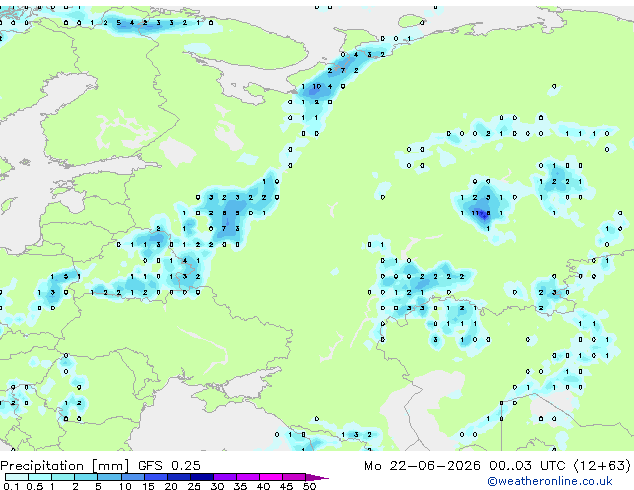Click the '25' legend label
This screenshot has height=490, width=634.
click(x=194, y=486)
